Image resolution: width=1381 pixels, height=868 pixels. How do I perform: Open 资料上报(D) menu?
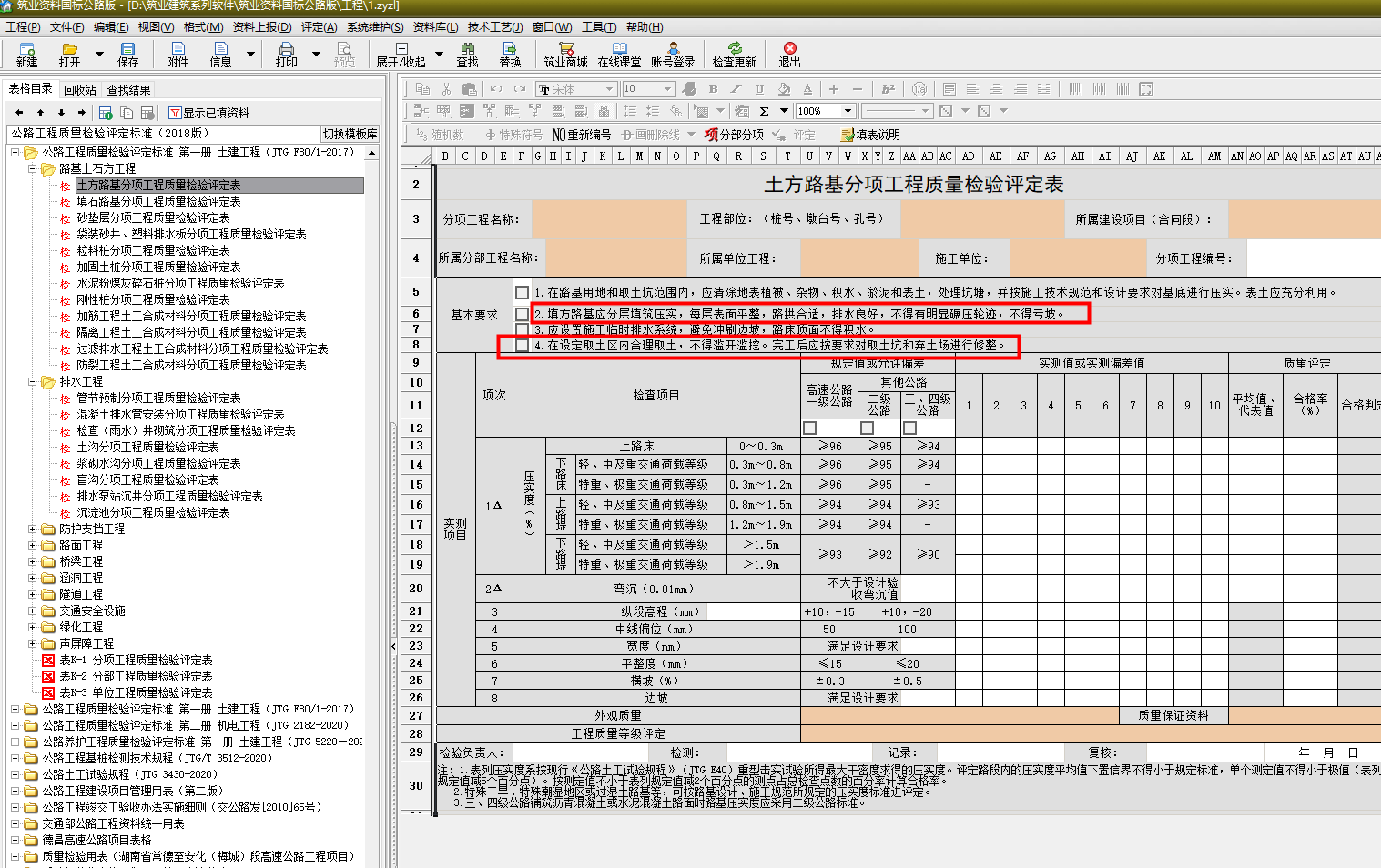(x=262, y=27)
